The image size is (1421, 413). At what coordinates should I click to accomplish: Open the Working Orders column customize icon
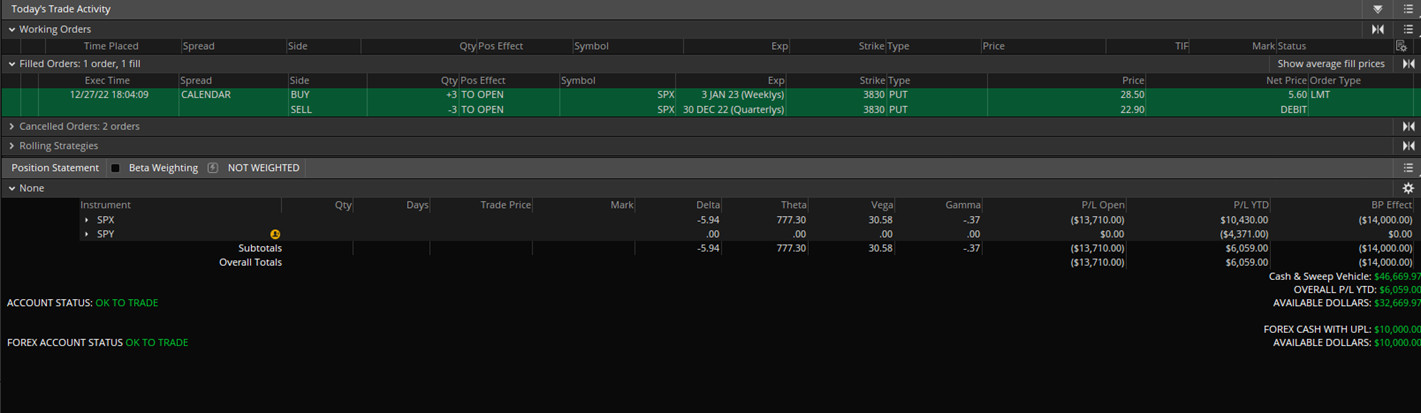click(1401, 46)
